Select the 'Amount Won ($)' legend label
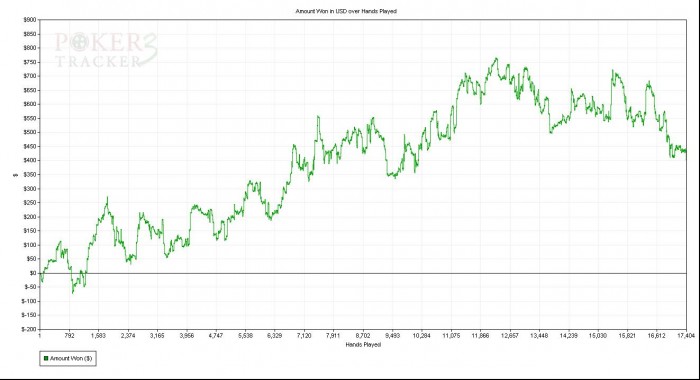 [x=71, y=358]
